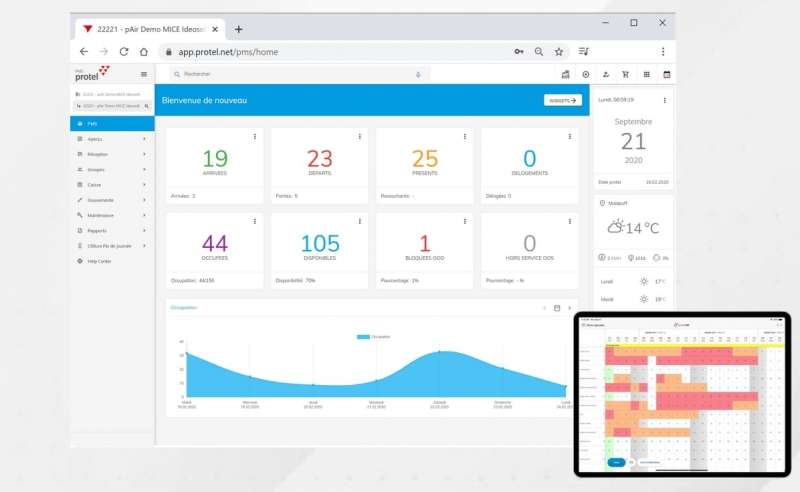Viewport: 800px width, 492px height.
Task: Open options menu on the Arrivées card
Action: (x=254, y=137)
